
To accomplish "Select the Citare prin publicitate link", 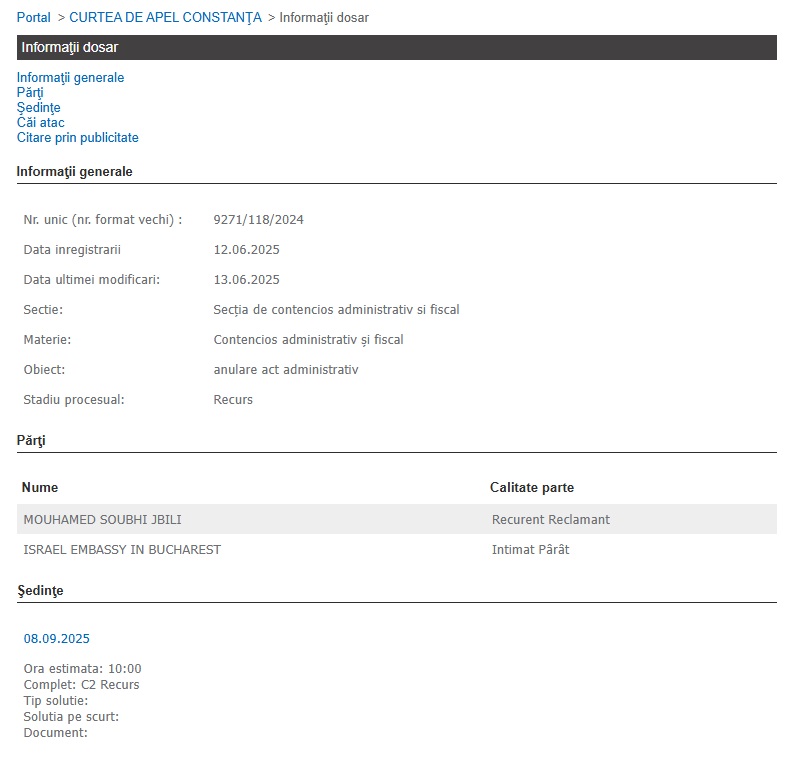I will tap(77, 137).
